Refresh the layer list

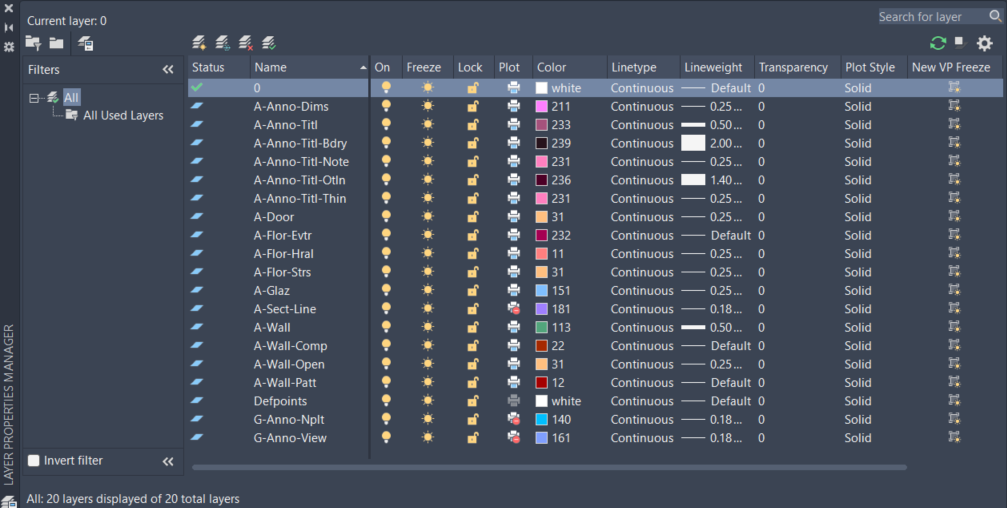click(x=938, y=43)
